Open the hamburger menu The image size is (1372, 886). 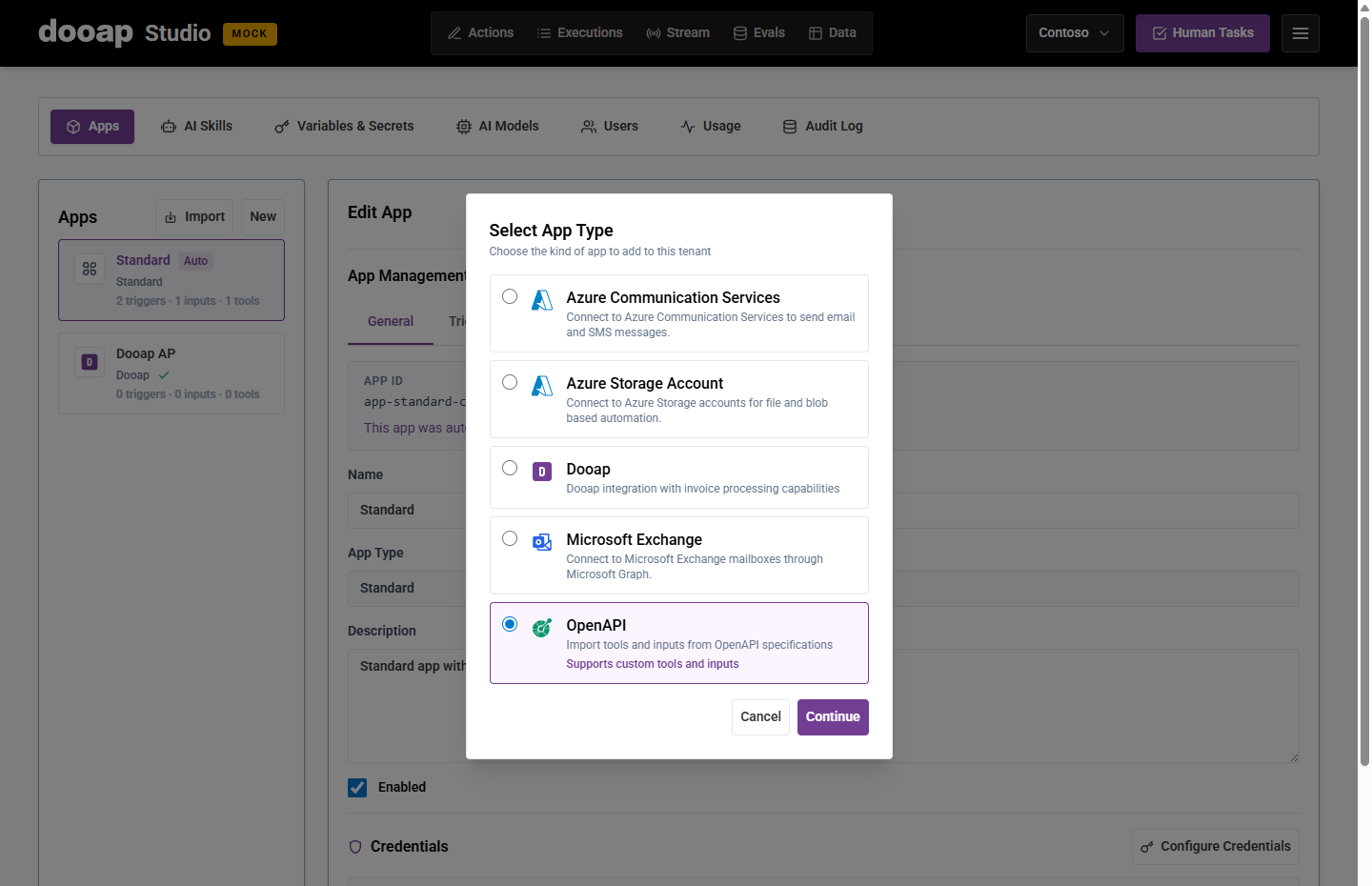(x=1301, y=33)
